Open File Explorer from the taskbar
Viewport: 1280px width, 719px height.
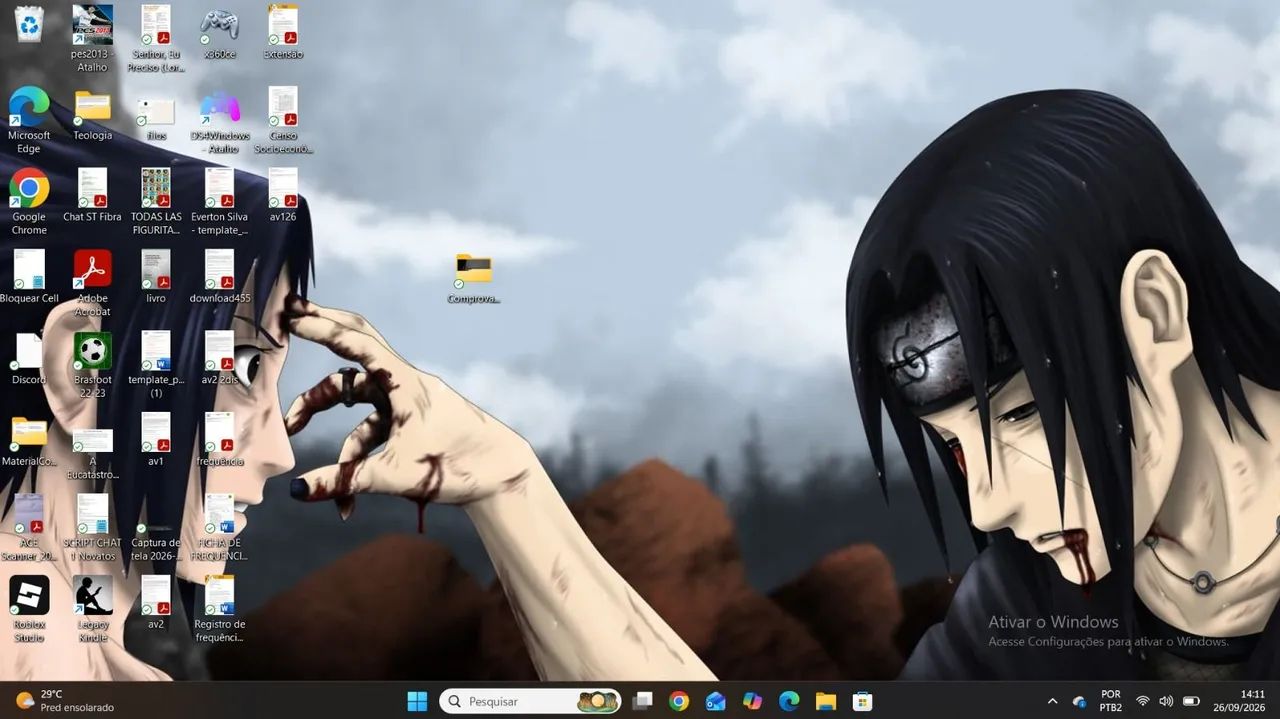826,701
